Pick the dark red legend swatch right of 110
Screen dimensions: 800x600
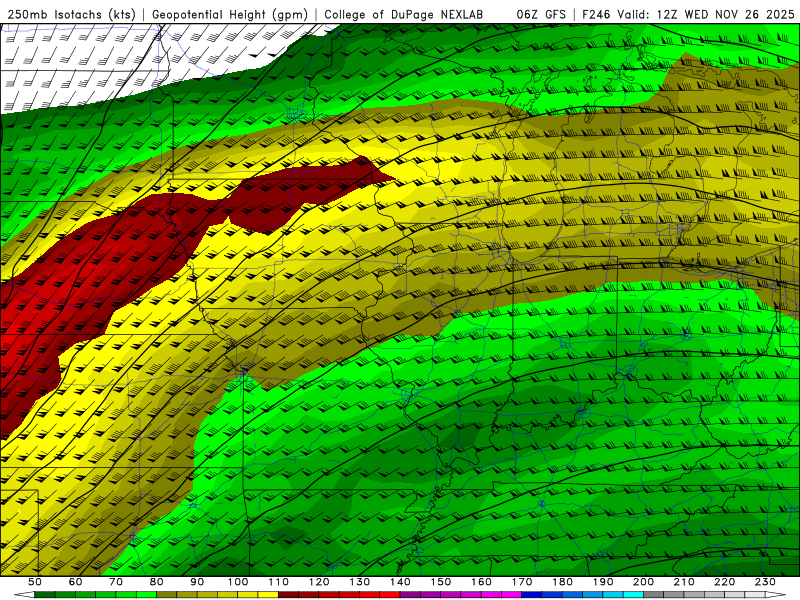[288, 595]
